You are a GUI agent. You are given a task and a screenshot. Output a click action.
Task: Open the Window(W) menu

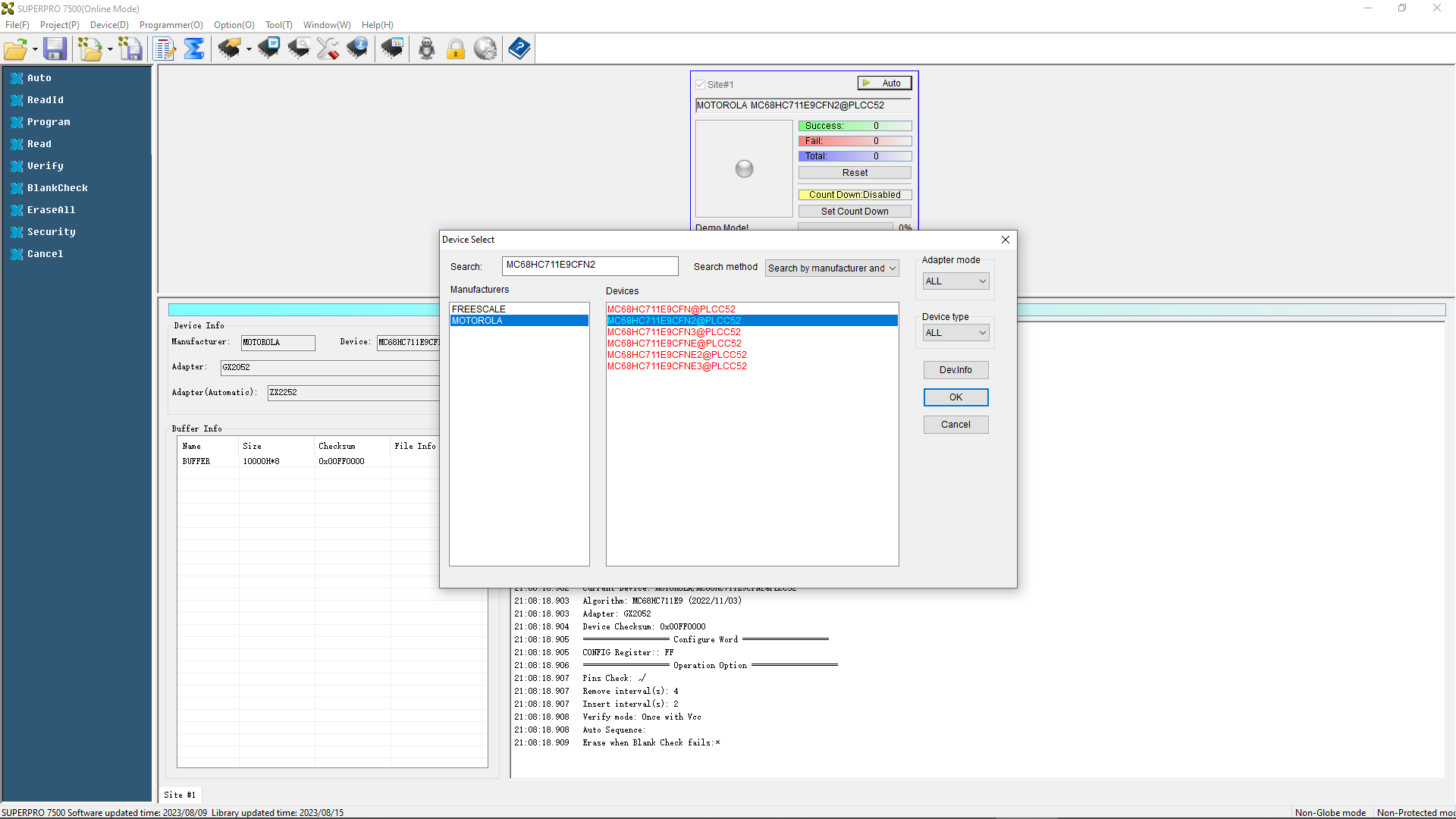click(327, 25)
